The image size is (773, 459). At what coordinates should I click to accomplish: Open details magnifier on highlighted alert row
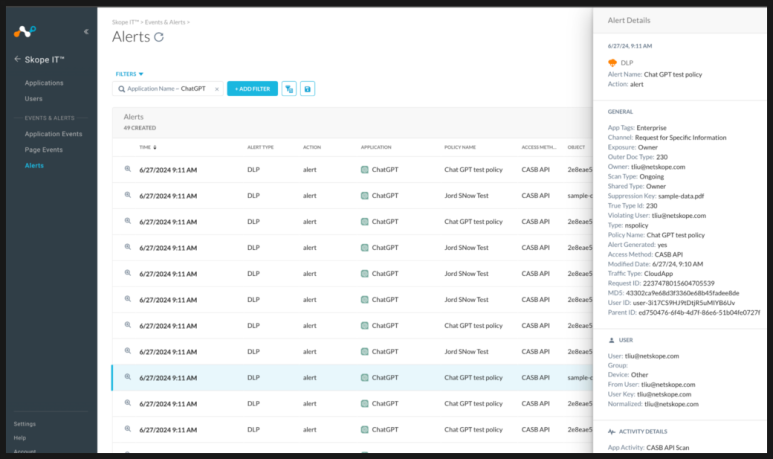point(128,377)
